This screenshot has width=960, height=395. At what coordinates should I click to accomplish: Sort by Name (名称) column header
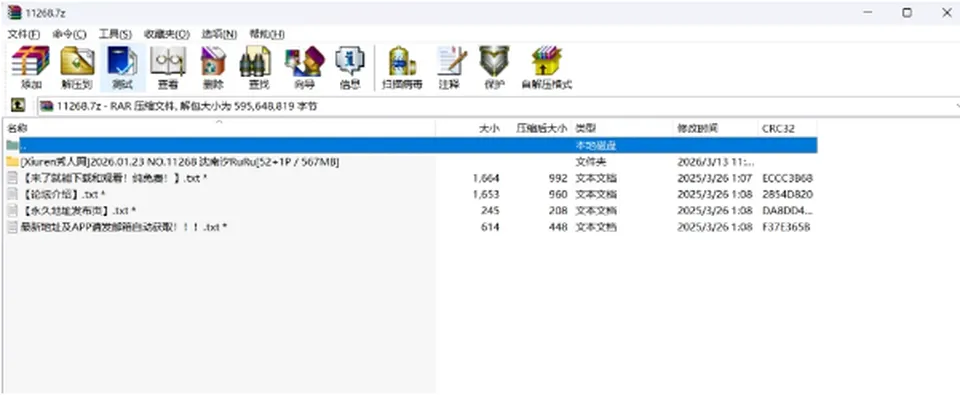coord(220,128)
